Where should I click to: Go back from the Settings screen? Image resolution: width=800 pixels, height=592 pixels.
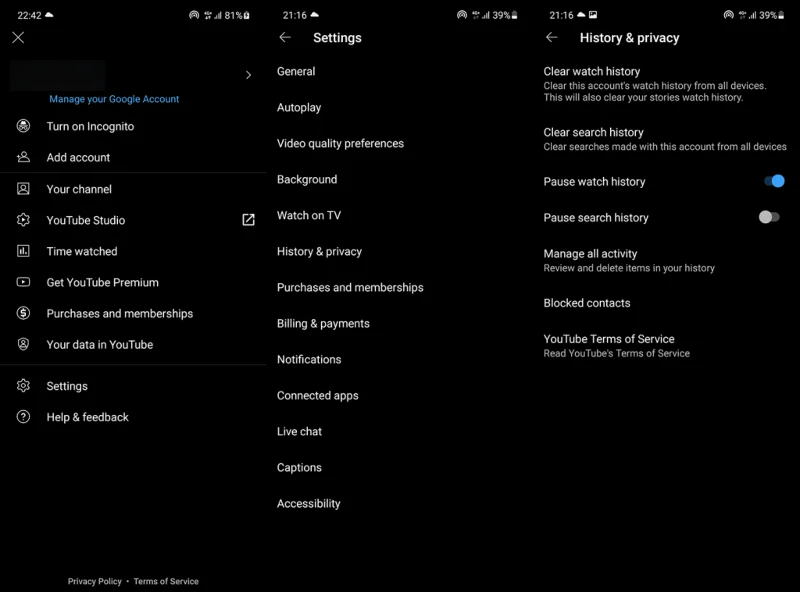coord(285,37)
